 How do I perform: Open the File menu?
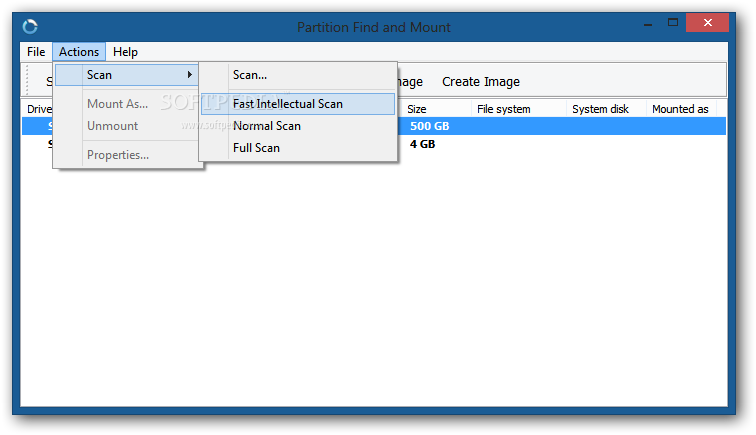click(36, 52)
